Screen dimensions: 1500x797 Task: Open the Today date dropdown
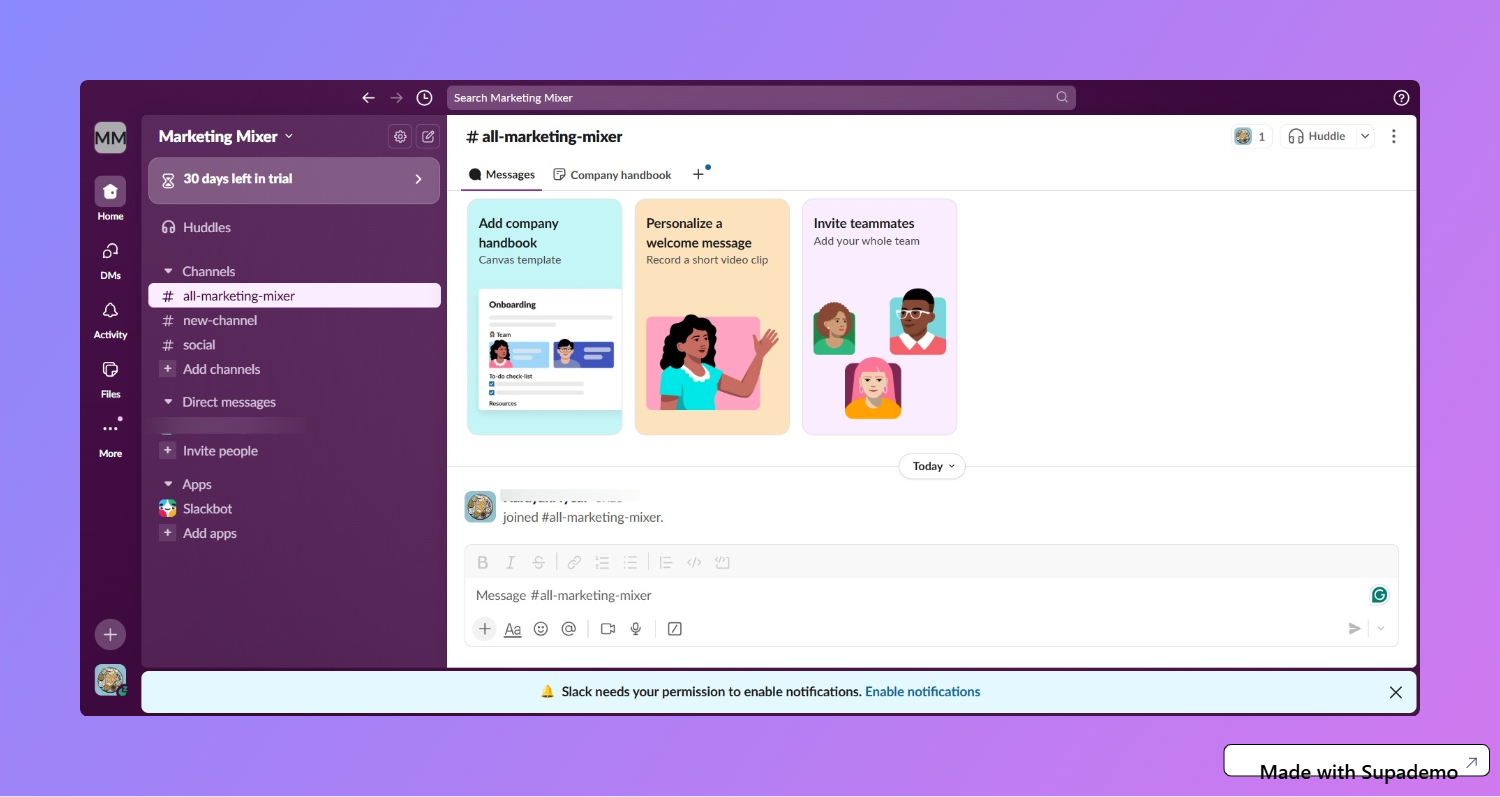point(932,466)
